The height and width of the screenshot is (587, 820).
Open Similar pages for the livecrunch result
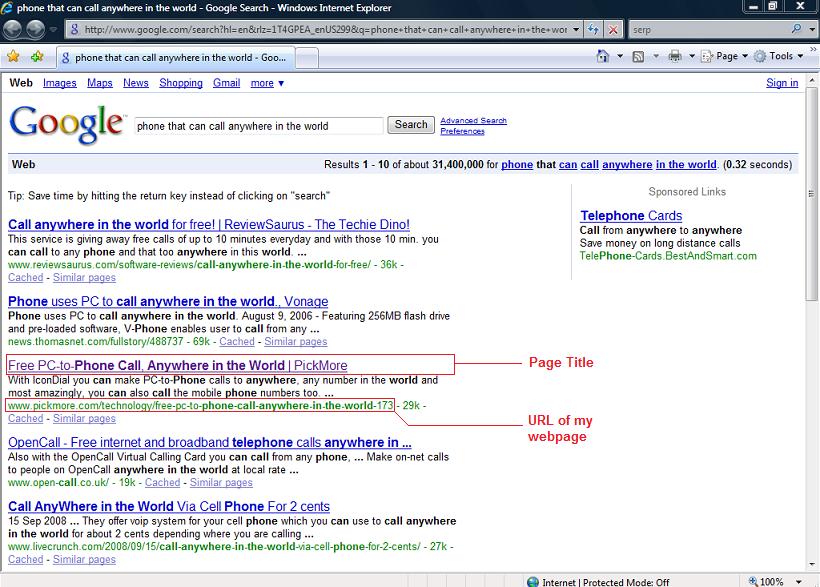click(x=84, y=559)
